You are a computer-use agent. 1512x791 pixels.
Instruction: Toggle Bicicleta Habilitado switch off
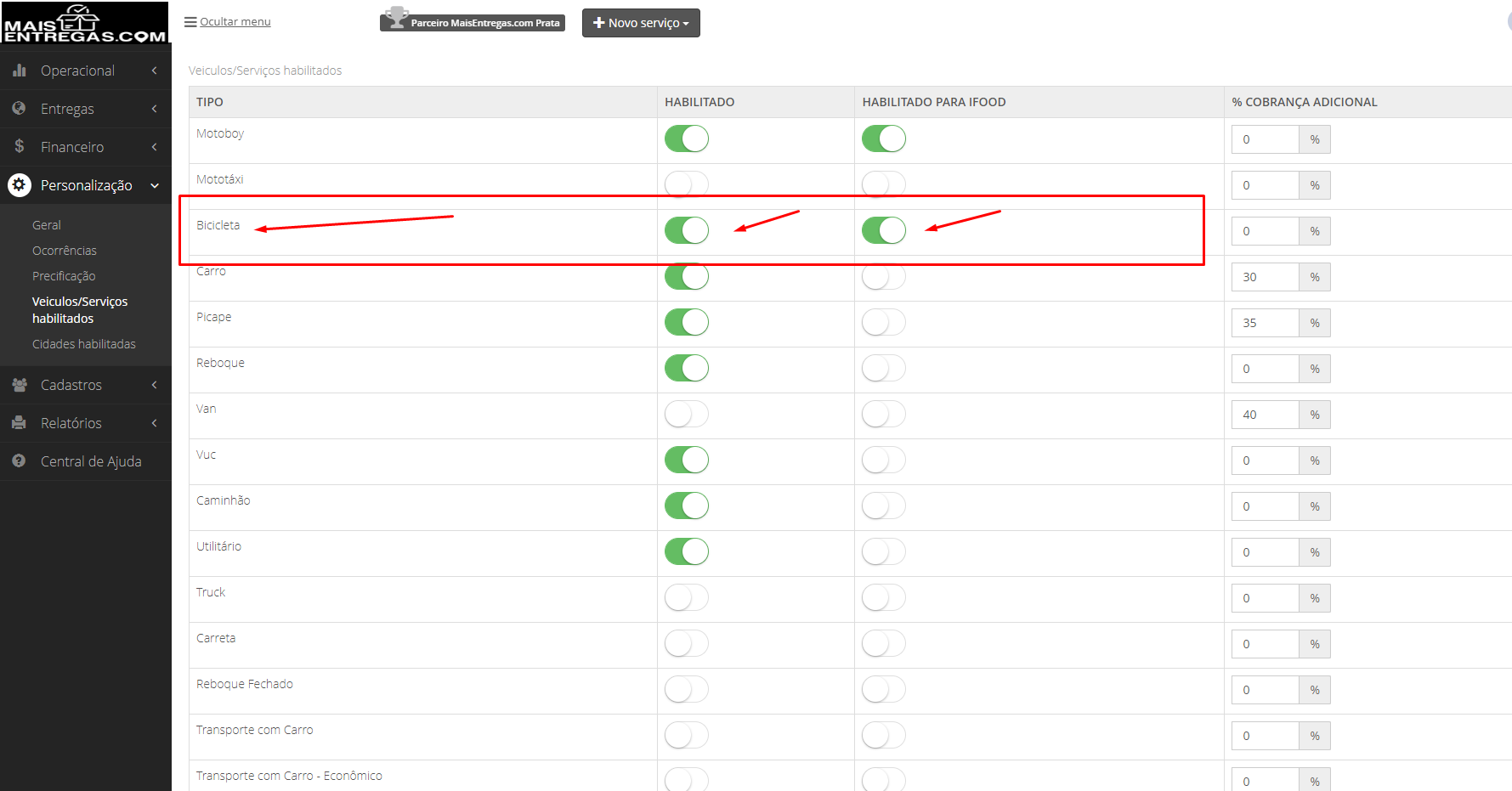(x=687, y=230)
